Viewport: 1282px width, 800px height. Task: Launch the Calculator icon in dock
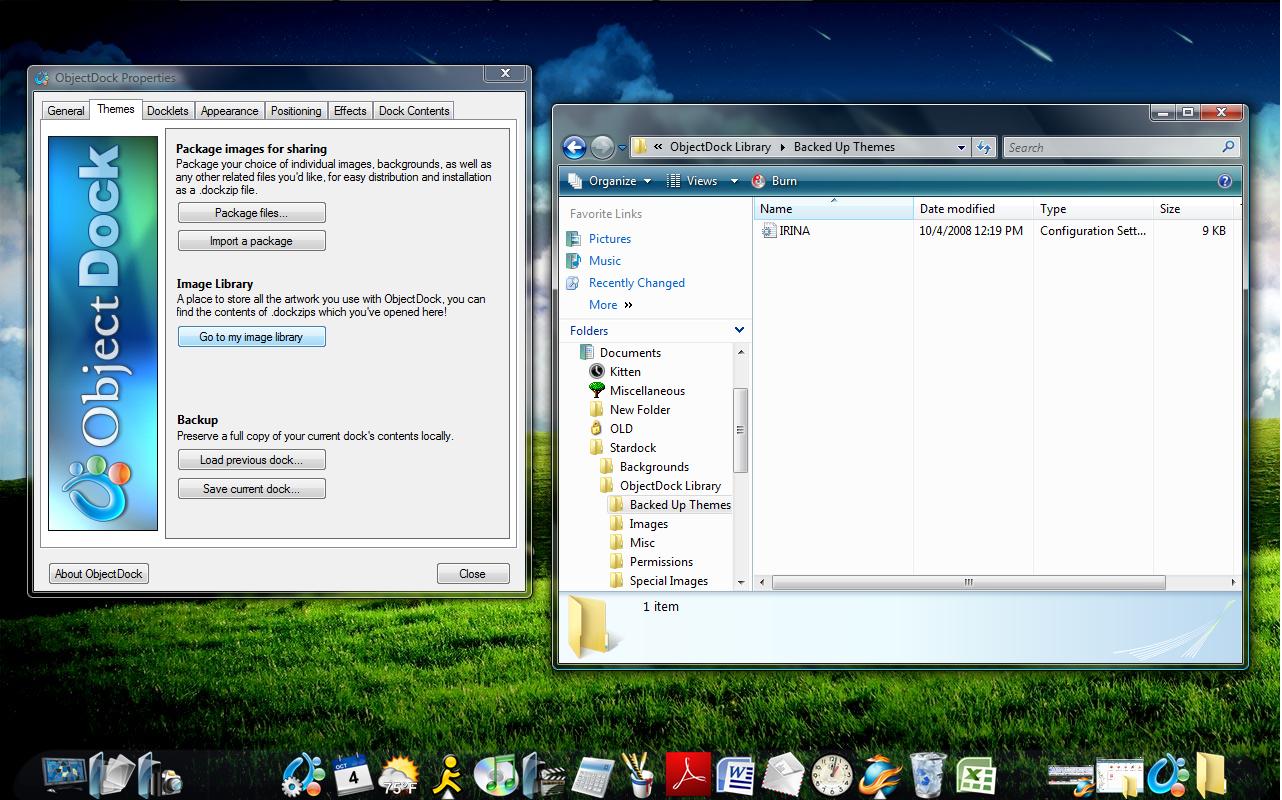pyautogui.click(x=592, y=776)
